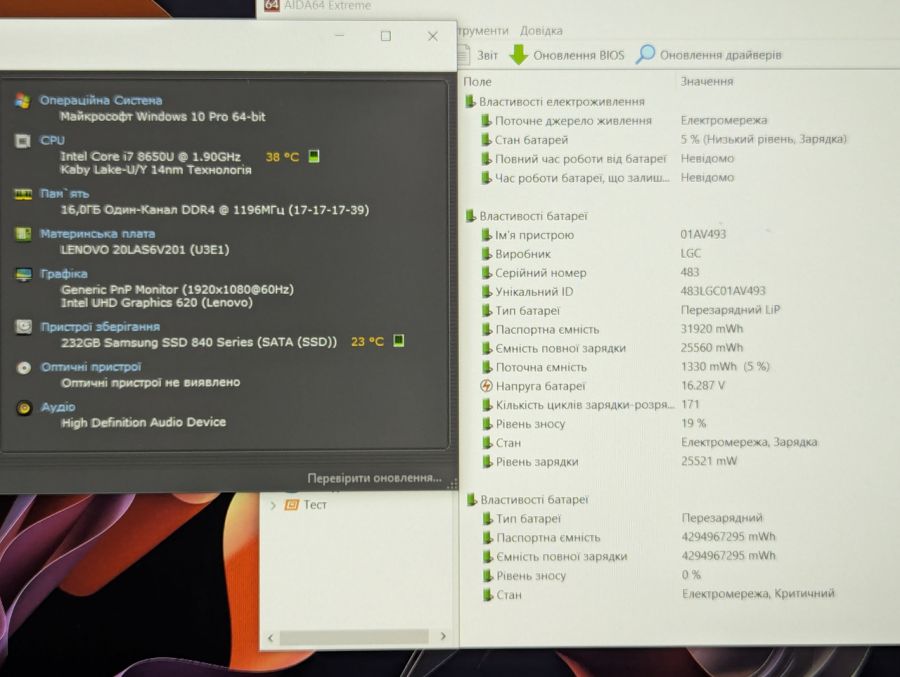Click the hard drive icon by Пристрої зберігання
This screenshot has height=677, width=900.
click(x=24, y=327)
